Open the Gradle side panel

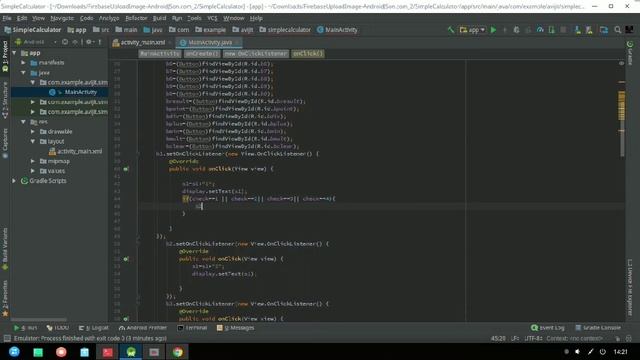(x=630, y=53)
